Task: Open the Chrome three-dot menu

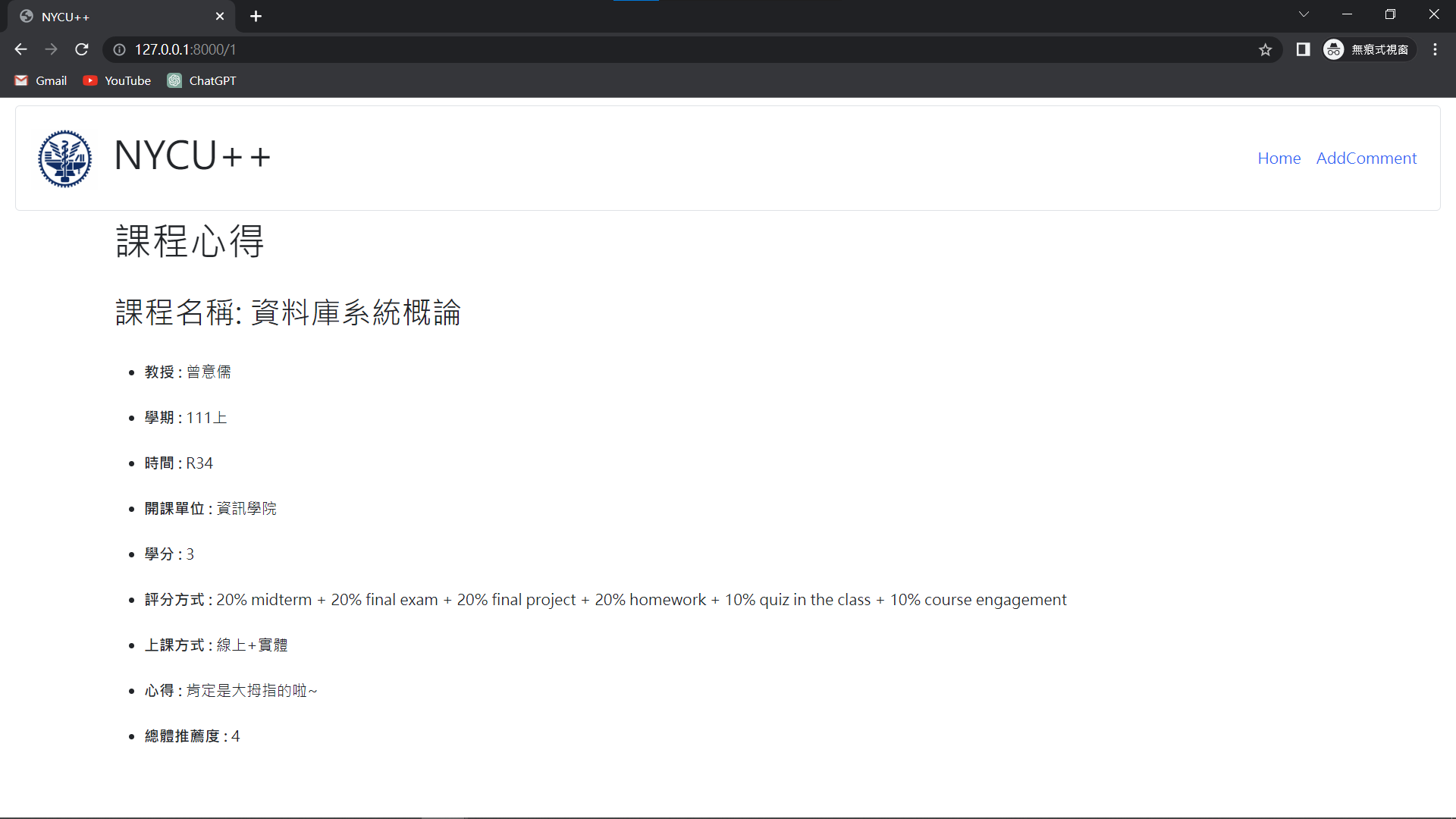Action: click(x=1435, y=49)
